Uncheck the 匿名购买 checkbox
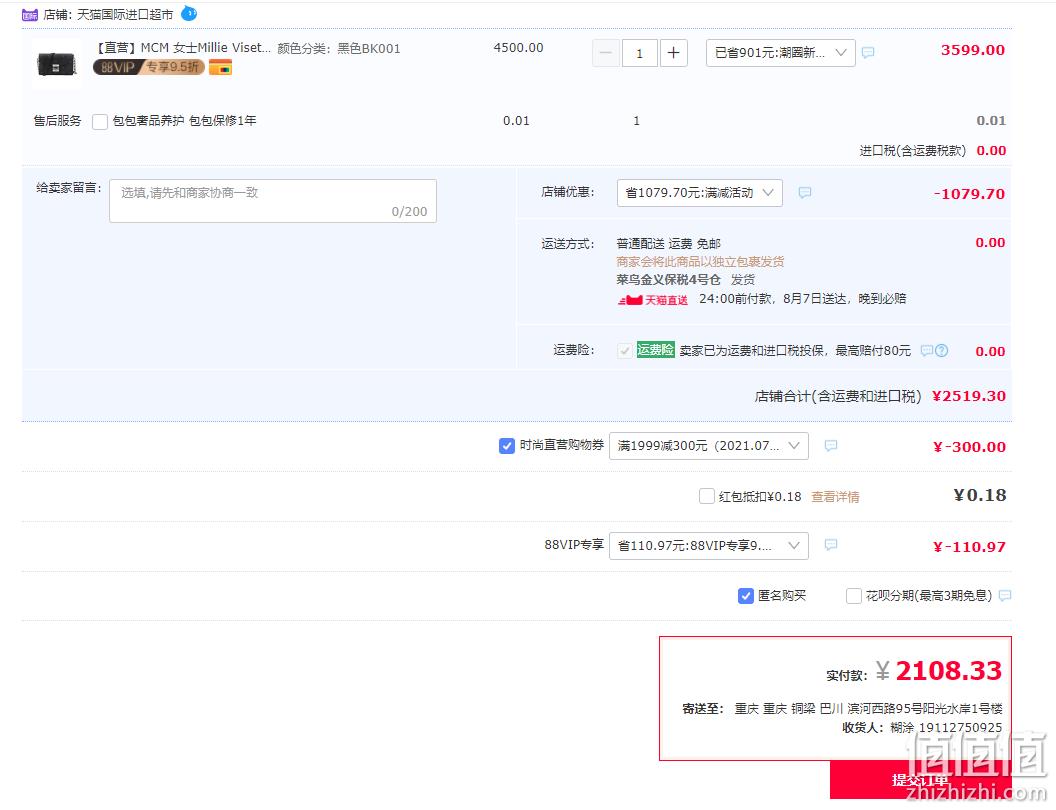Image resolution: width=1056 pixels, height=810 pixels. pos(746,596)
